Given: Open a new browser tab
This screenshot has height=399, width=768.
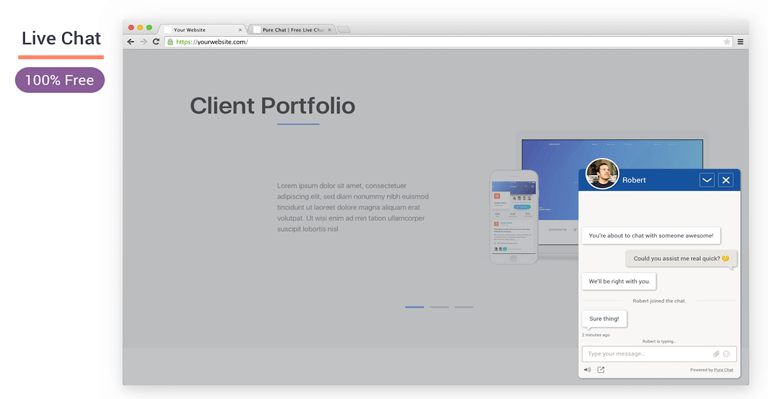Looking at the screenshot, I should coord(344,30).
